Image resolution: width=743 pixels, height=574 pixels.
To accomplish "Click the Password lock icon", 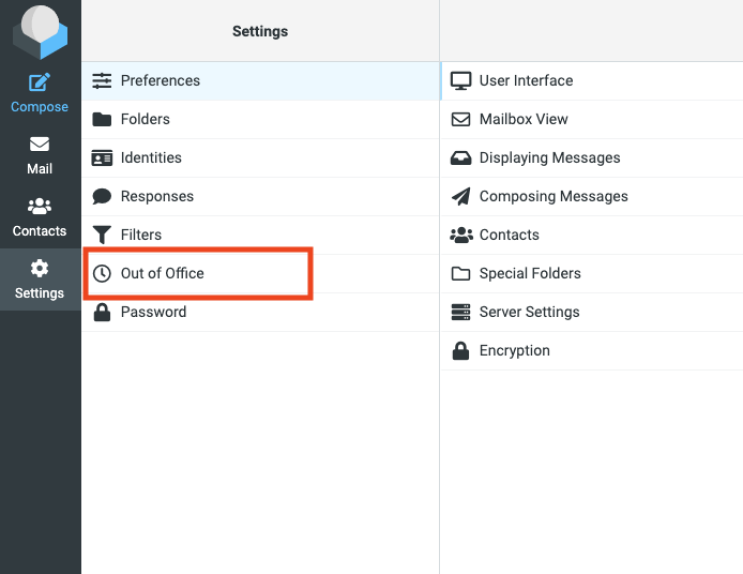I will coord(102,312).
